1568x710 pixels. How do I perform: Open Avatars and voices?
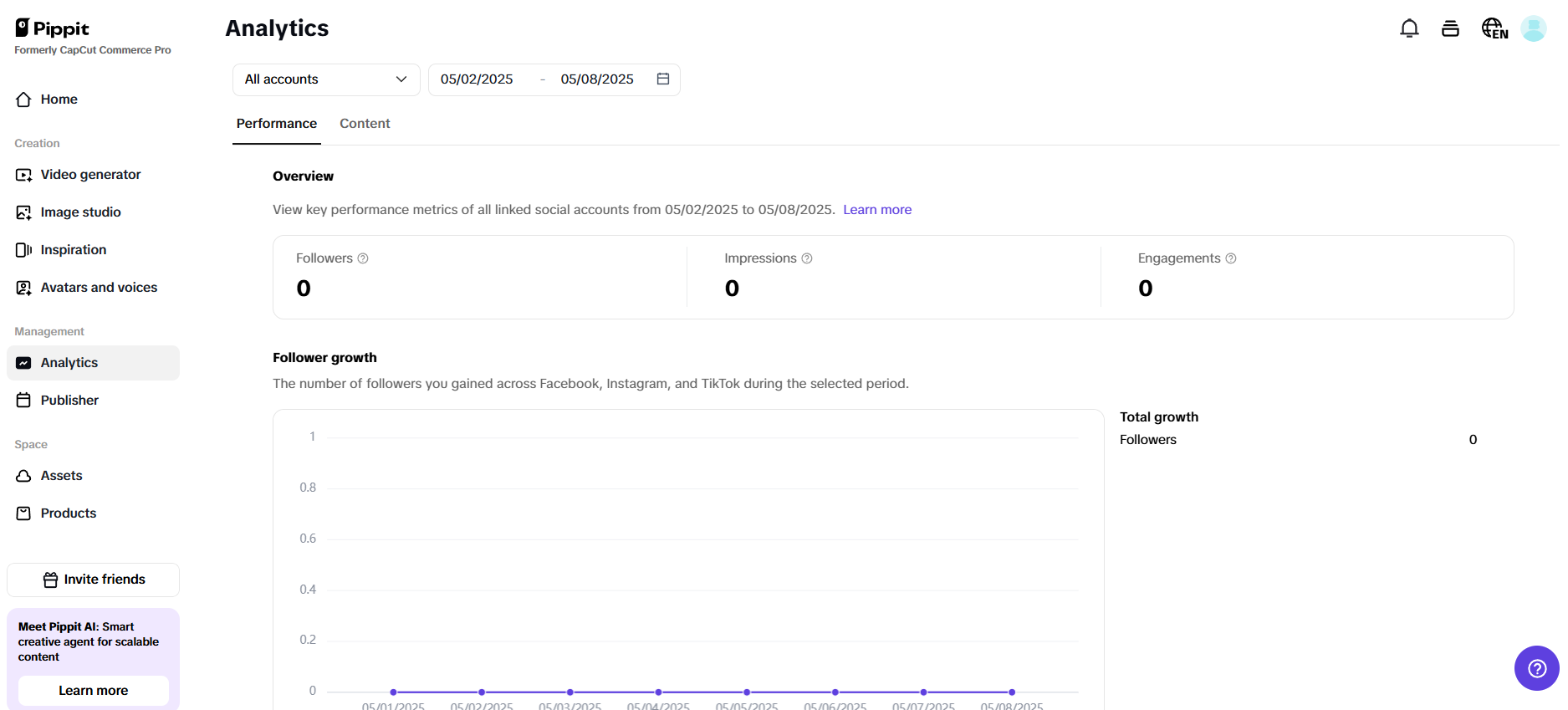[93, 288]
